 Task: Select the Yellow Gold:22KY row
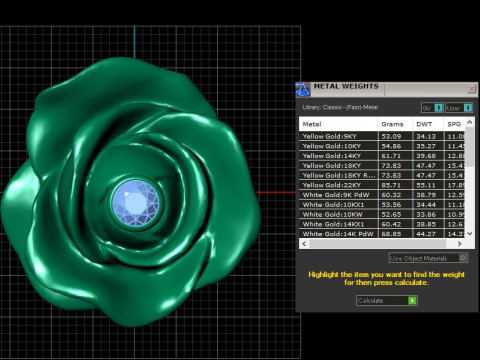(x=382, y=185)
